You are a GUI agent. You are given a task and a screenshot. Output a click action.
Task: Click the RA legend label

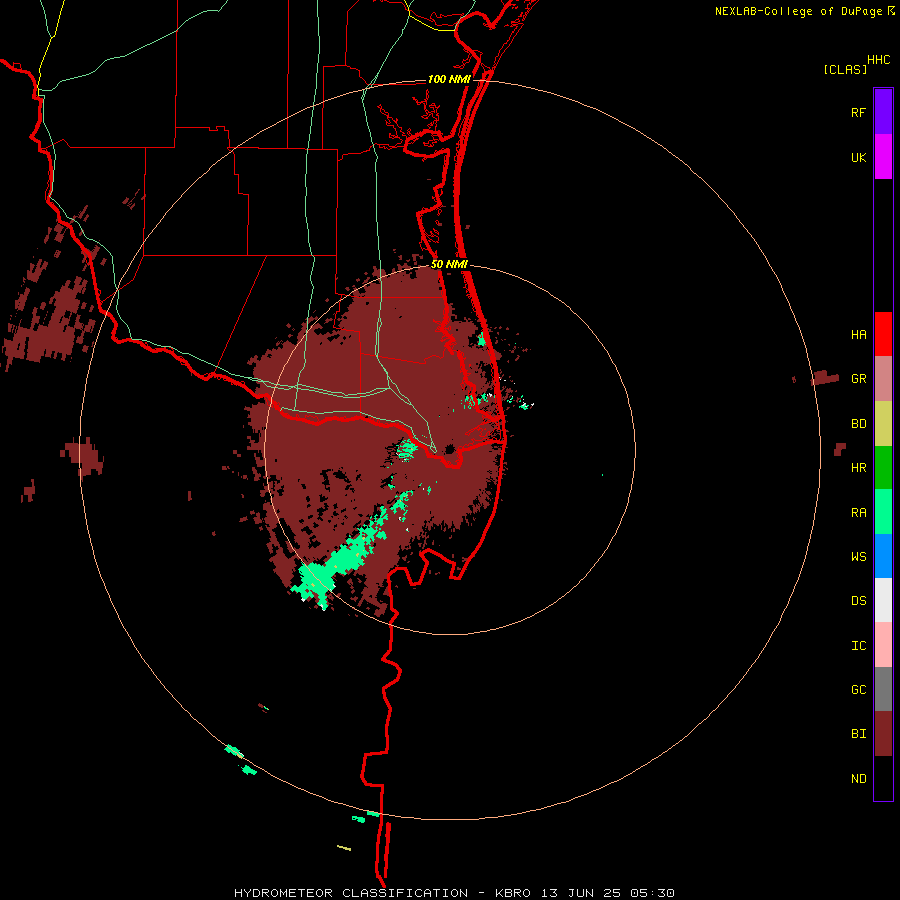pos(859,513)
